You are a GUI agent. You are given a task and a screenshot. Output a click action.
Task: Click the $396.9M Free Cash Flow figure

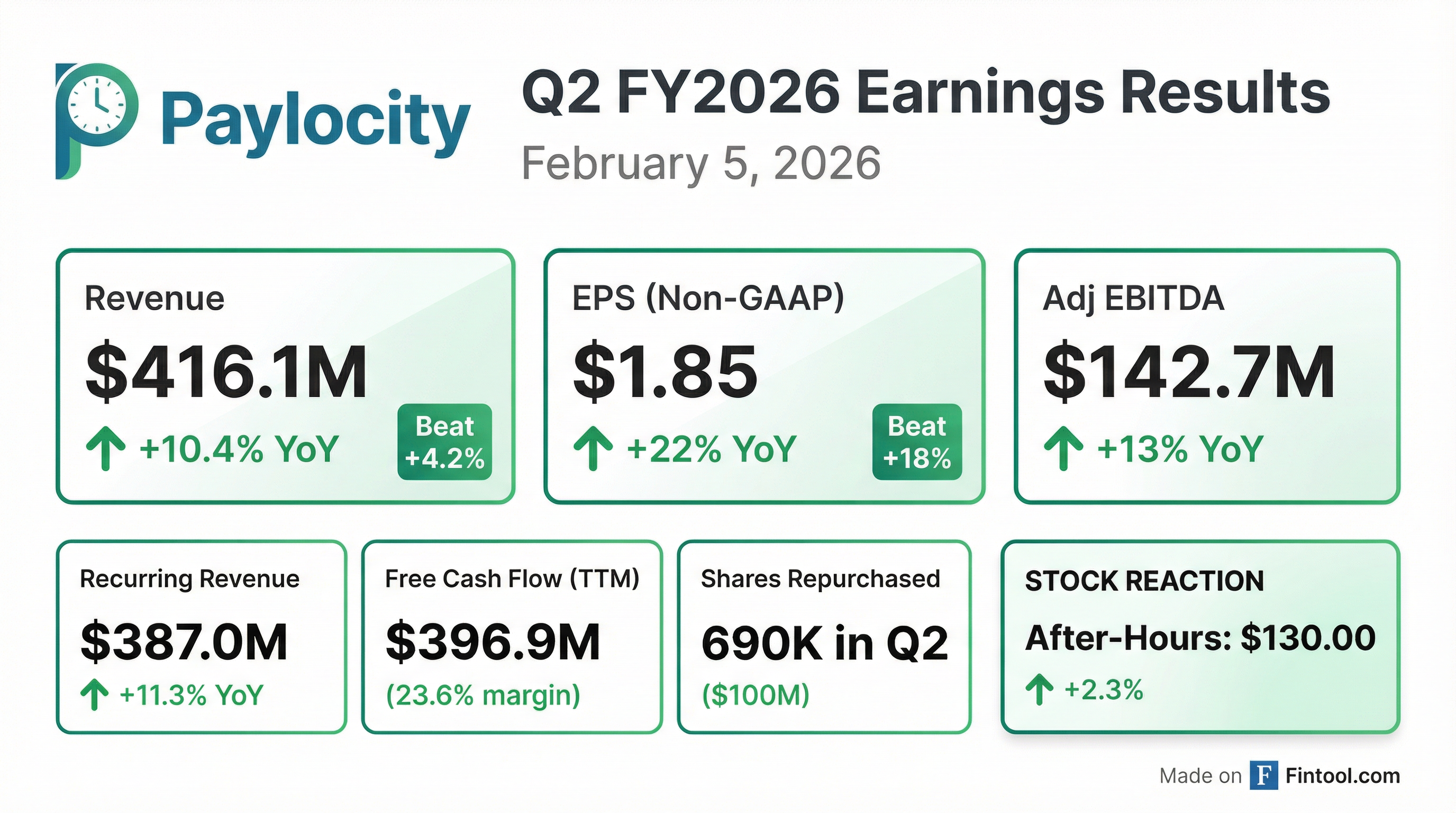[x=493, y=642]
